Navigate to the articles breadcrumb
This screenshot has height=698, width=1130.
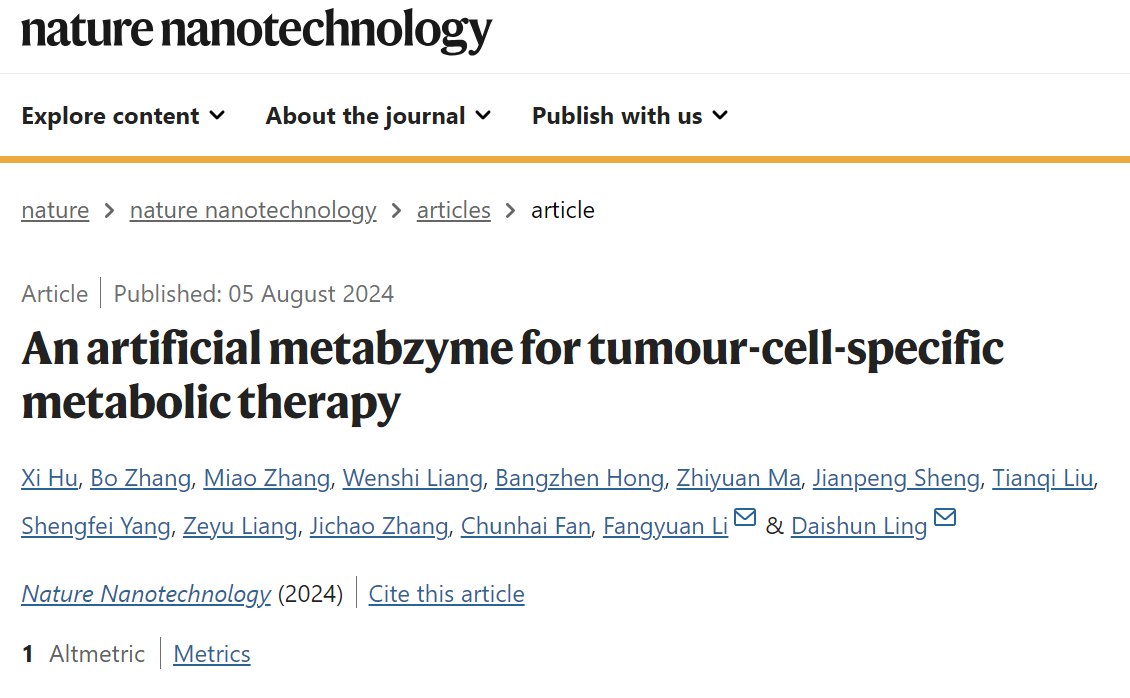click(x=453, y=210)
